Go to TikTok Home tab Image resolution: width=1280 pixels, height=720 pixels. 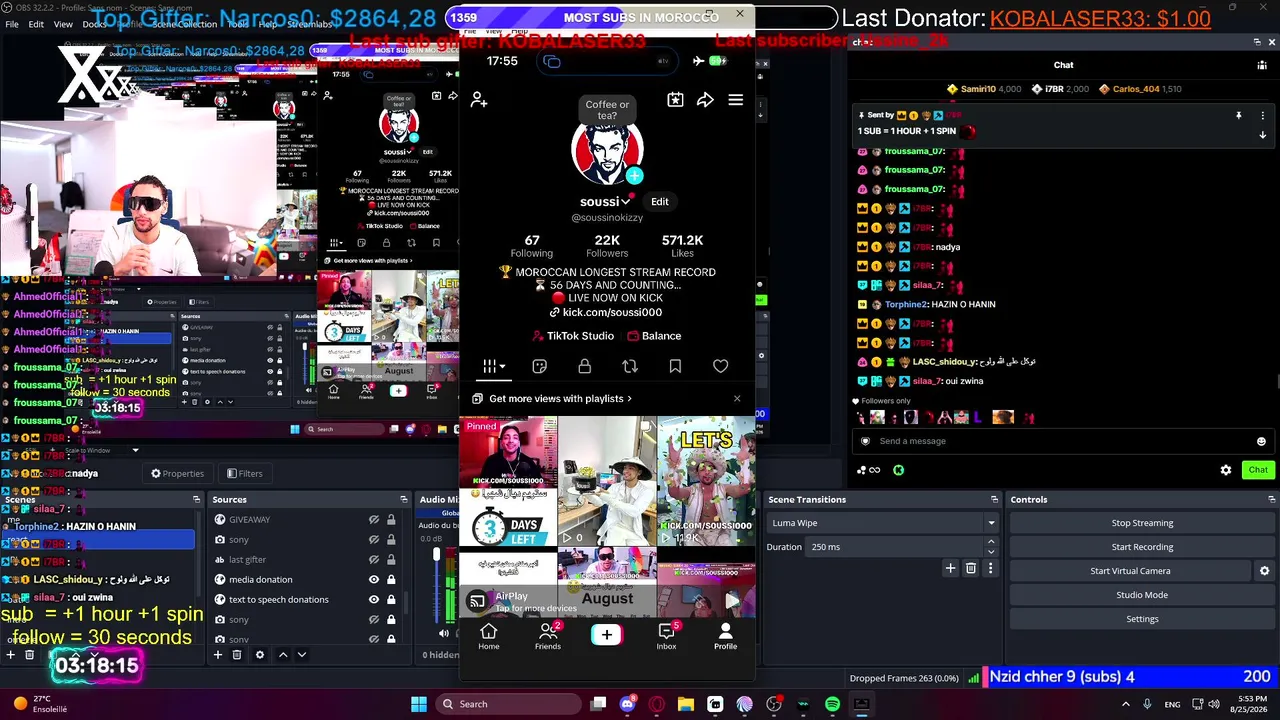[489, 637]
